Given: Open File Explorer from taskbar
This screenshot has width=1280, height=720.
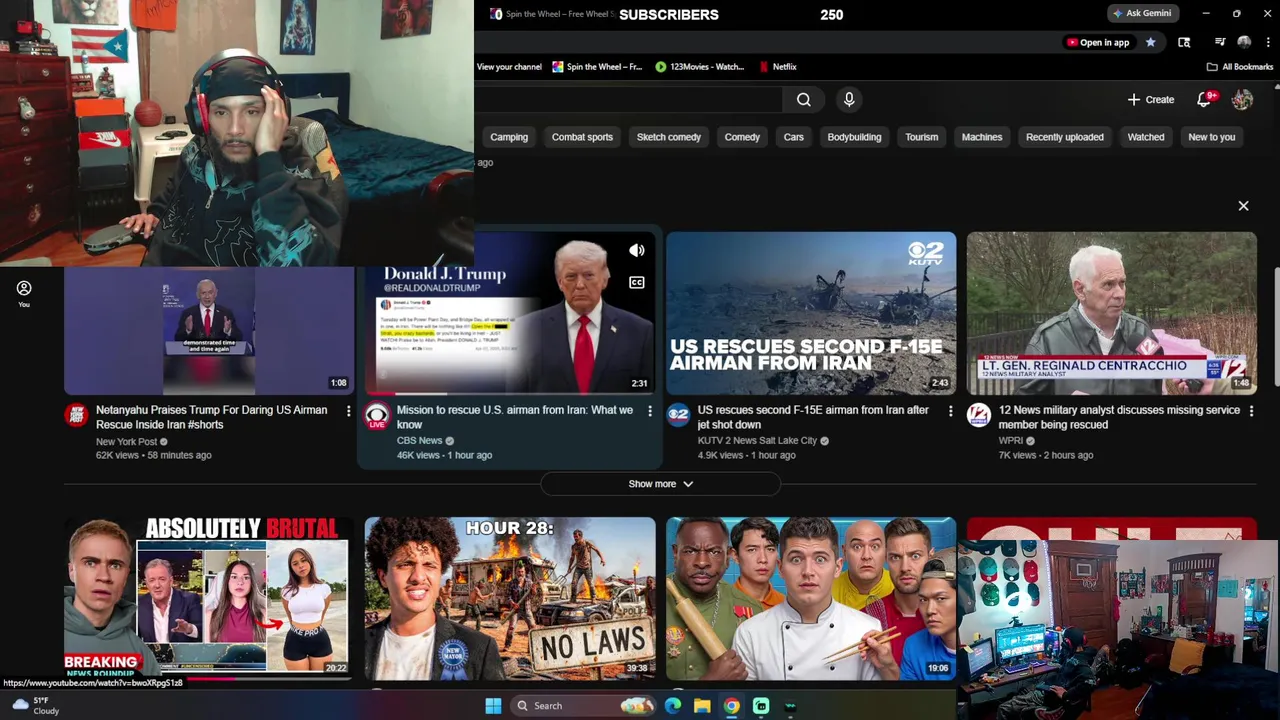Looking at the screenshot, I should (702, 706).
